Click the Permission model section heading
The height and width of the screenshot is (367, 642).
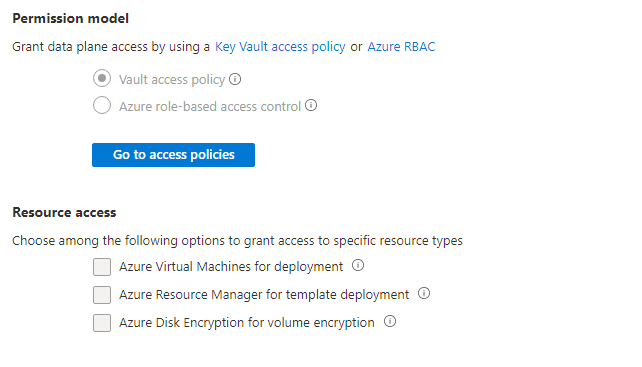tap(70, 18)
